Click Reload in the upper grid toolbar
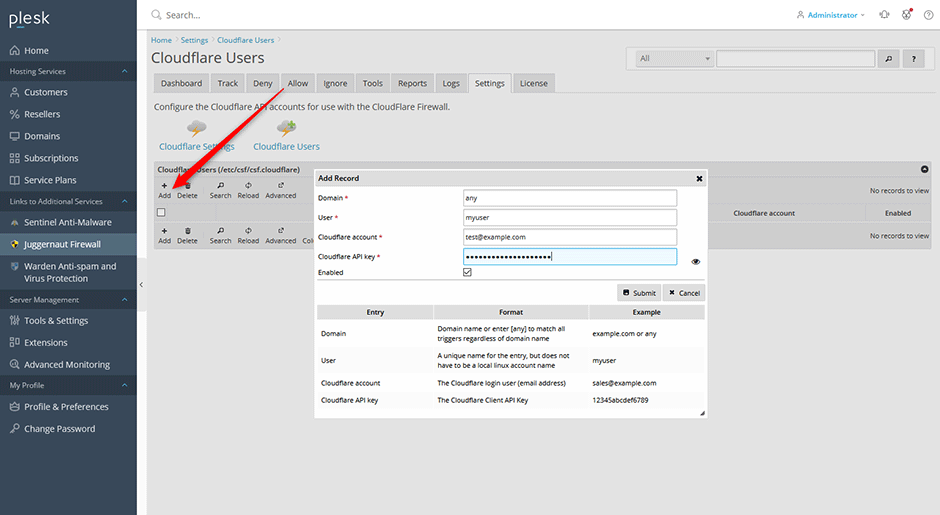The width and height of the screenshot is (940, 515). coord(248,191)
